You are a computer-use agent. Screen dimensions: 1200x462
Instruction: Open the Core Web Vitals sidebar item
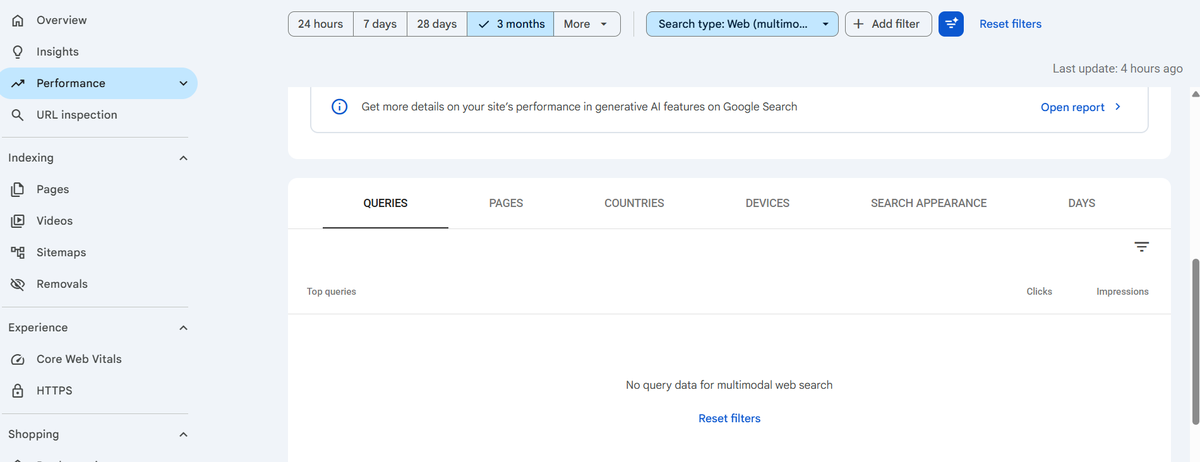click(98, 359)
